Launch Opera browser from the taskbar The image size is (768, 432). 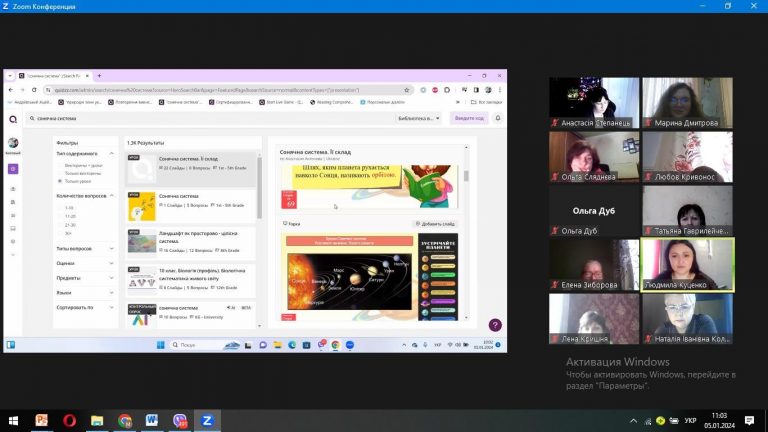70,421
